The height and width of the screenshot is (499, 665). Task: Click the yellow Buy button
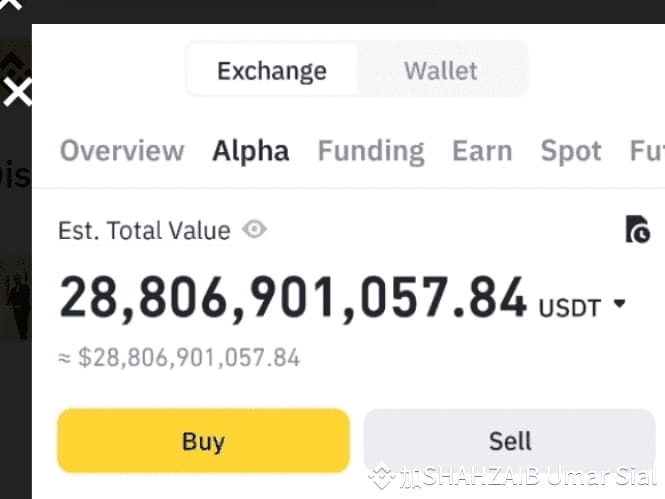click(203, 441)
